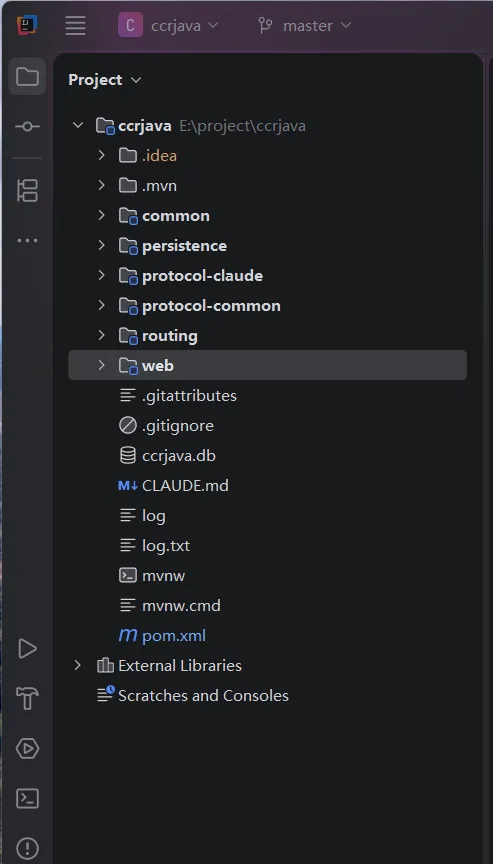Expand the External Libraries node
Image resolution: width=493 pixels, height=864 pixels.
pos(77,665)
